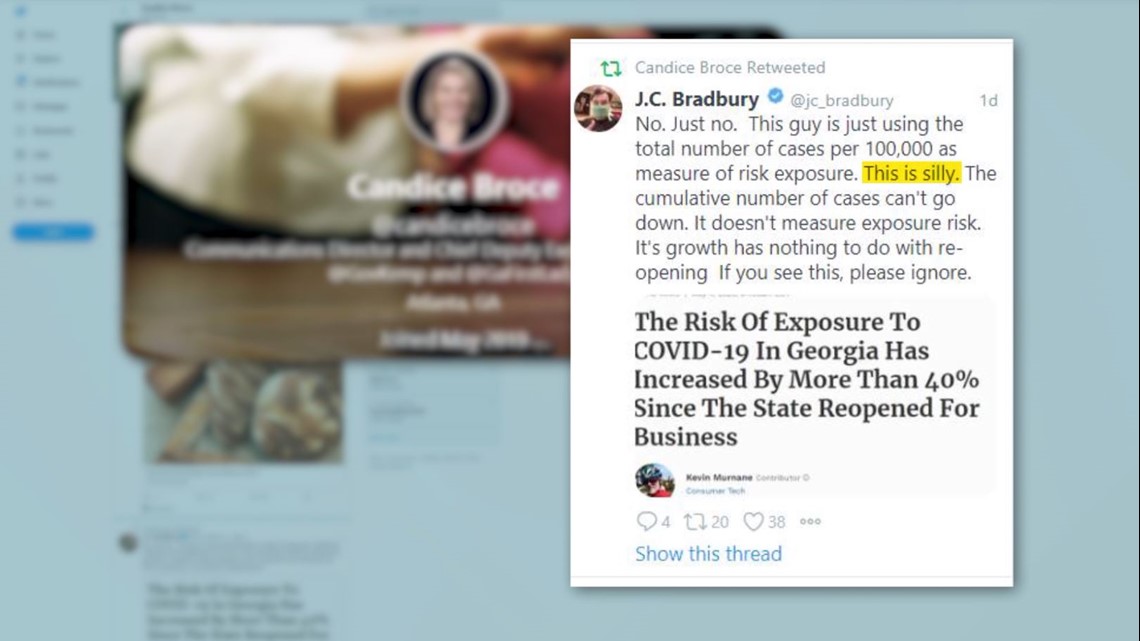This screenshot has height=641, width=1140.
Task: Click the retweet arrows icon with 20
Action: (695, 521)
